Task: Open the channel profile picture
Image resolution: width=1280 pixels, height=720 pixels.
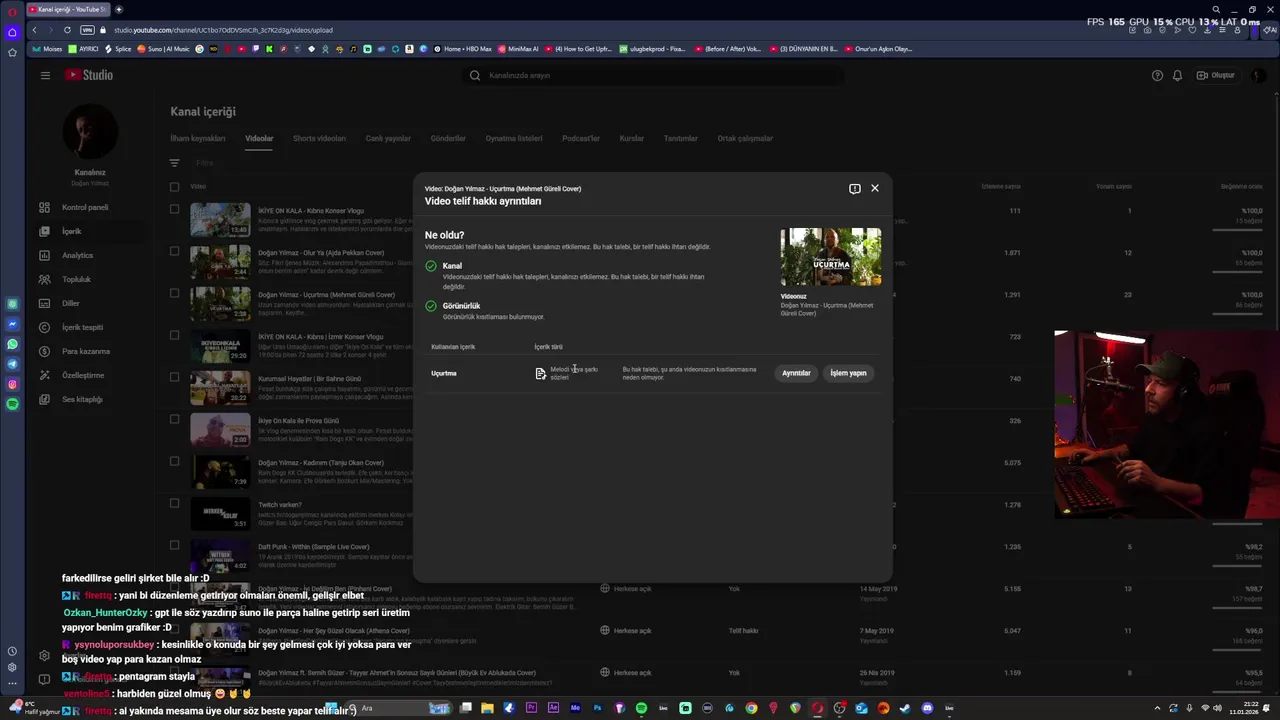Action: (x=90, y=130)
